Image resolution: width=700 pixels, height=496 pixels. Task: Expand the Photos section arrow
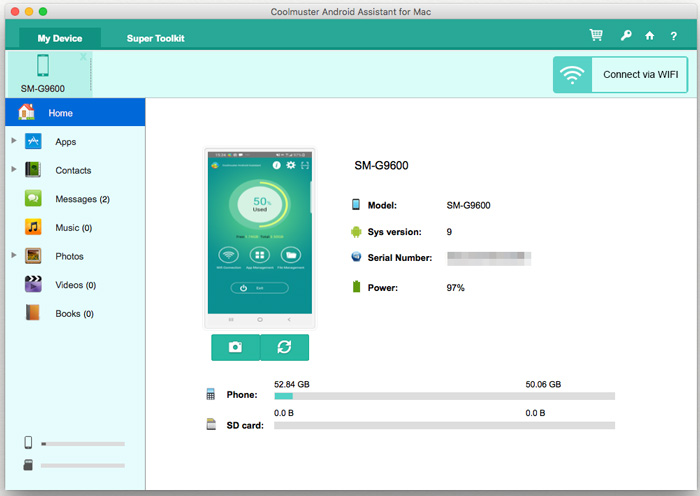pos(13,256)
